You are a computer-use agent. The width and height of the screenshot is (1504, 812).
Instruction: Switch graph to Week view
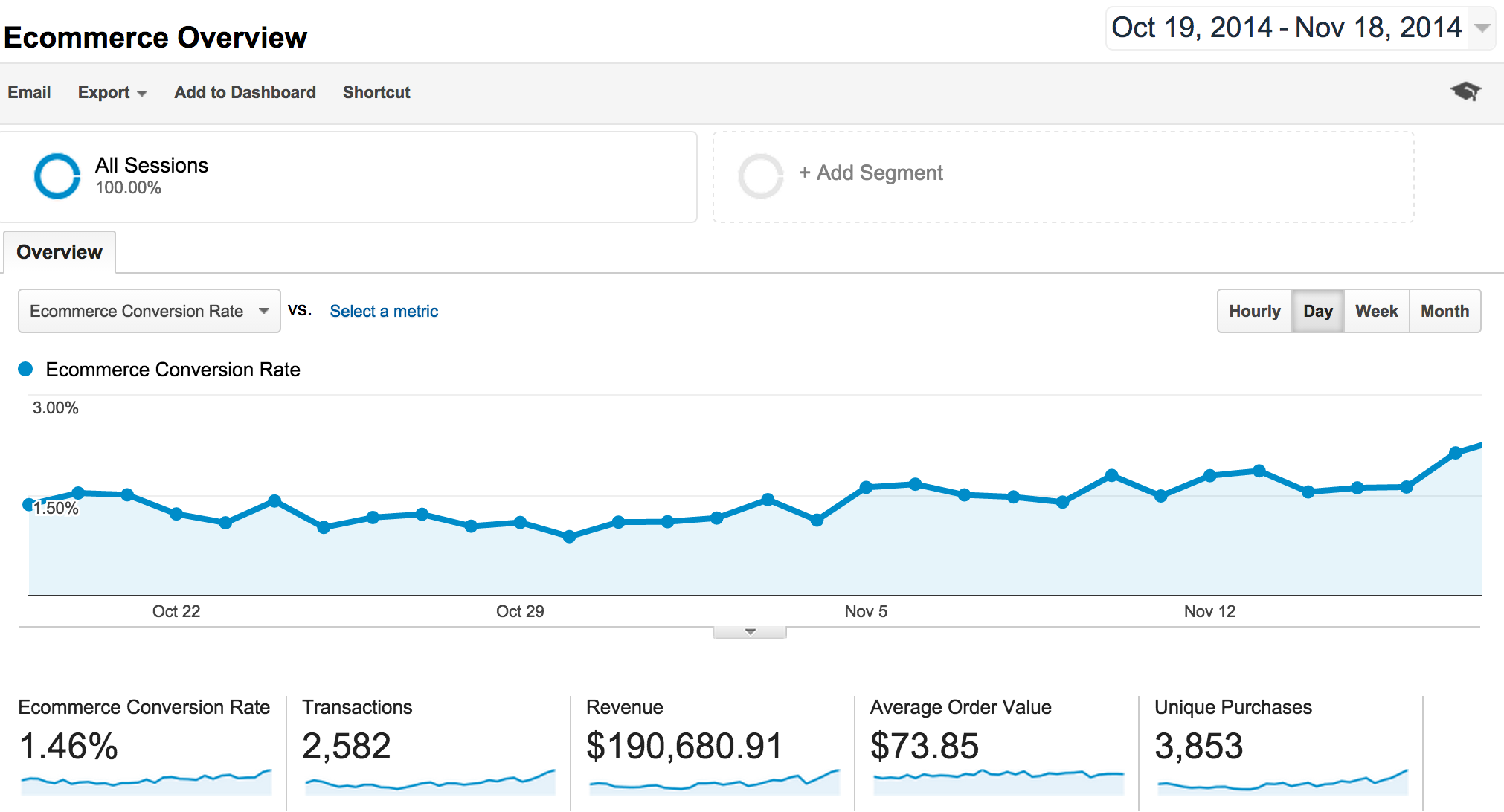(x=1377, y=311)
